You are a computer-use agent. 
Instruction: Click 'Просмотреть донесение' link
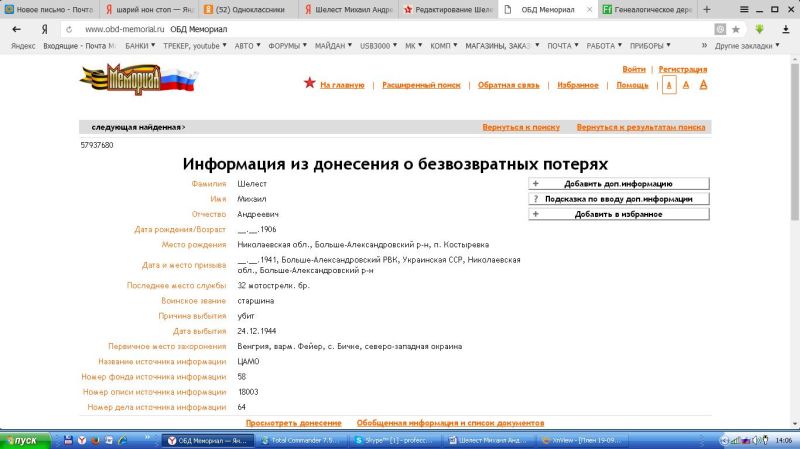[x=293, y=423]
